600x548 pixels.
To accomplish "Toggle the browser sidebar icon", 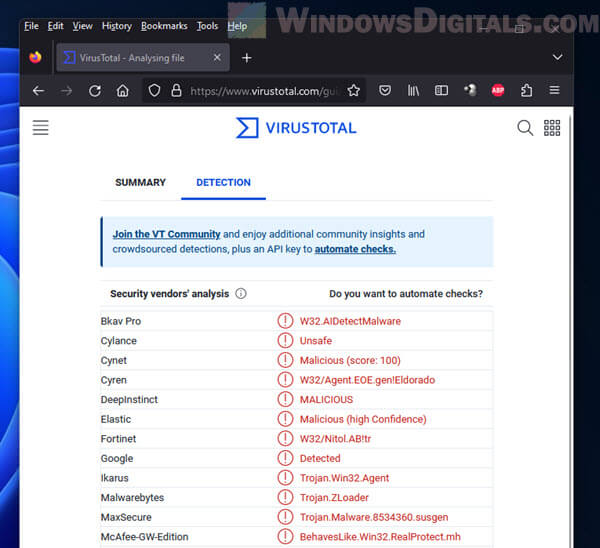I will (441, 91).
